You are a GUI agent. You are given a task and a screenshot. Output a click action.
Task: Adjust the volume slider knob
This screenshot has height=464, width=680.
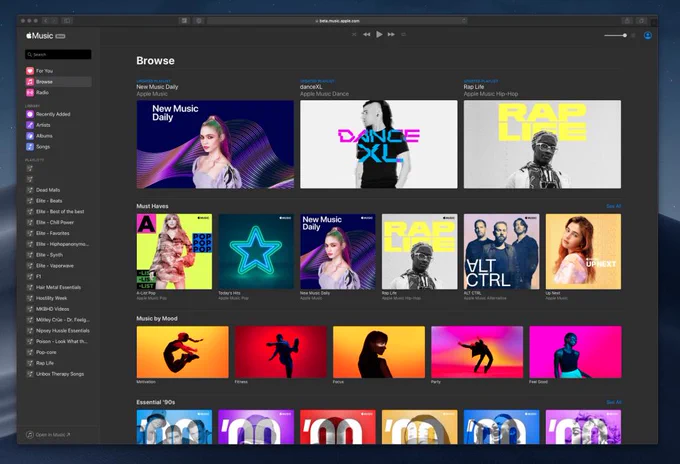click(x=624, y=35)
